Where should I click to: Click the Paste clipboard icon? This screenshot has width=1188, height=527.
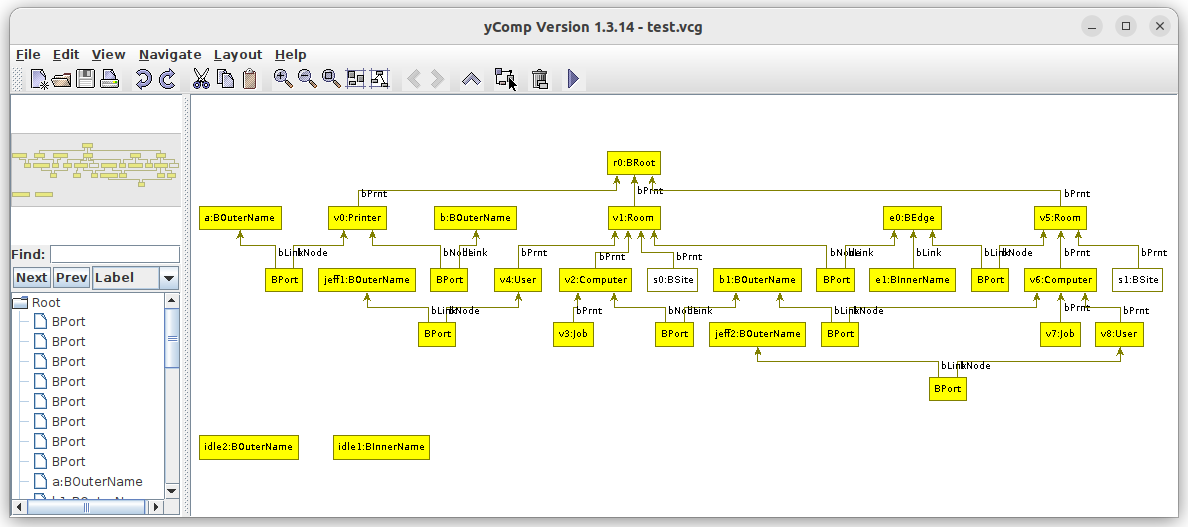[249, 79]
